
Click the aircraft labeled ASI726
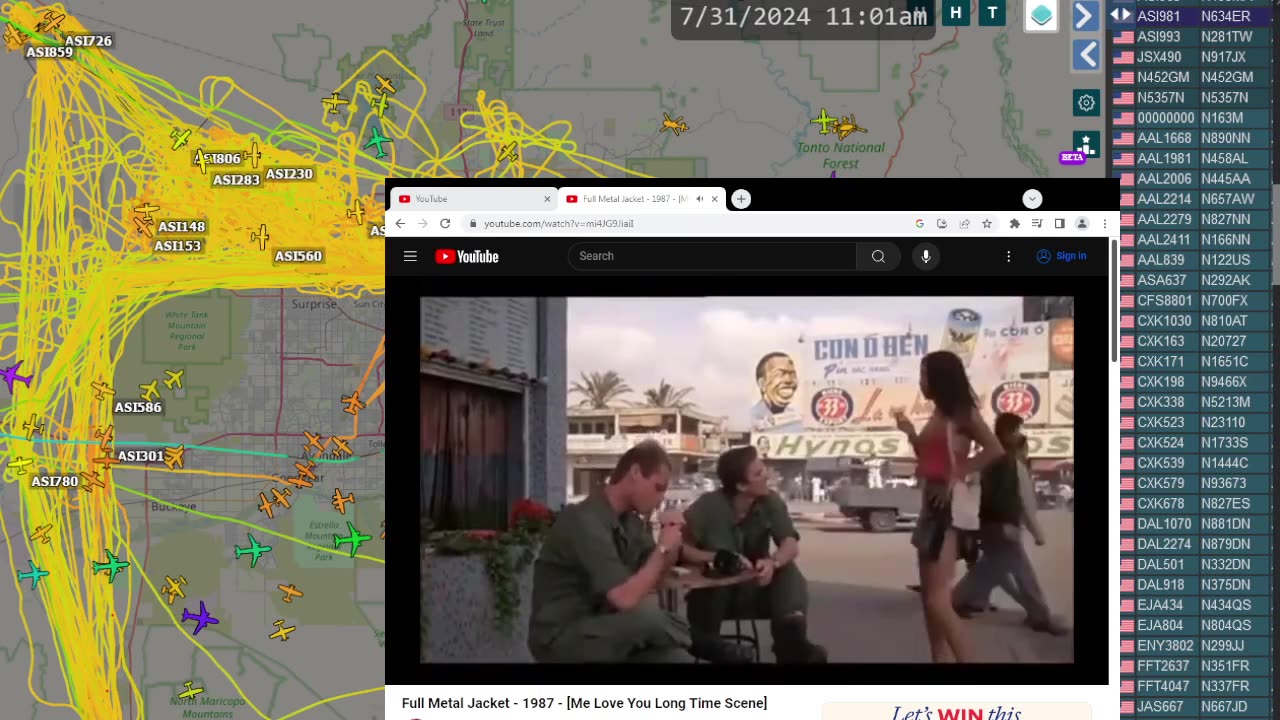click(54, 21)
